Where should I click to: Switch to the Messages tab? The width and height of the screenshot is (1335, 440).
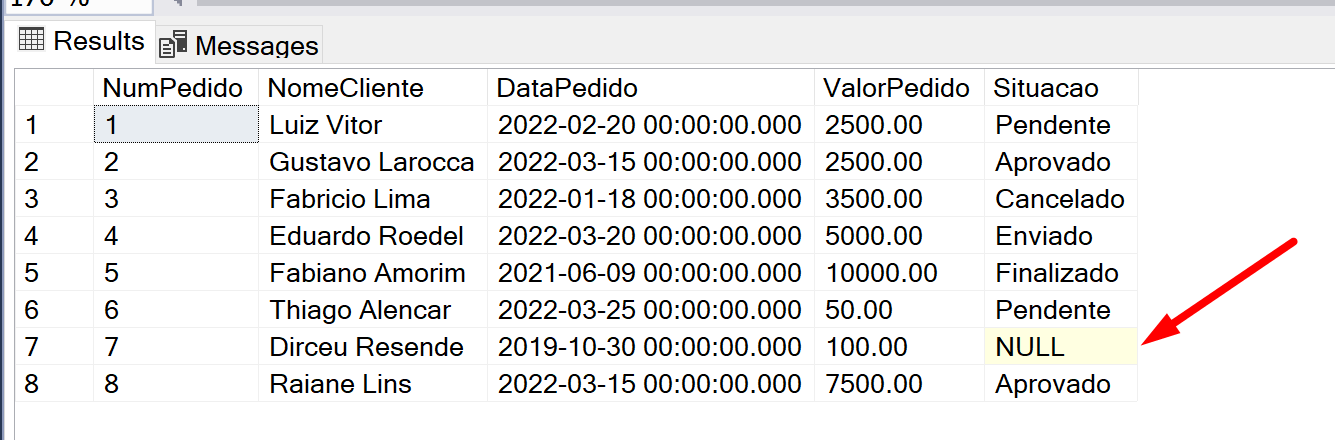(x=240, y=45)
